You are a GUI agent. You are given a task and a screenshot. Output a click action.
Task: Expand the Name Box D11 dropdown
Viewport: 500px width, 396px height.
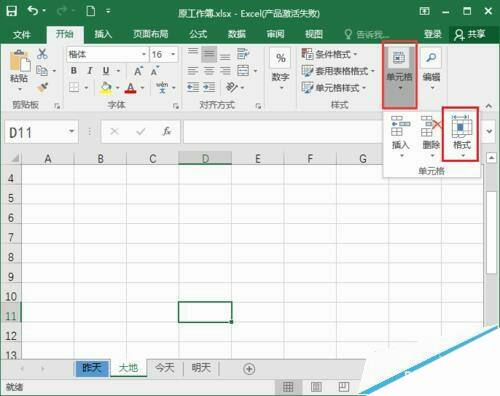click(71, 131)
